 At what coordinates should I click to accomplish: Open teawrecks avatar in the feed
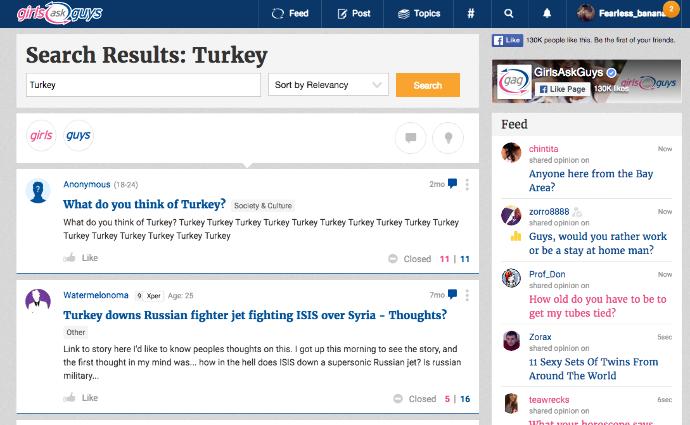pos(511,403)
